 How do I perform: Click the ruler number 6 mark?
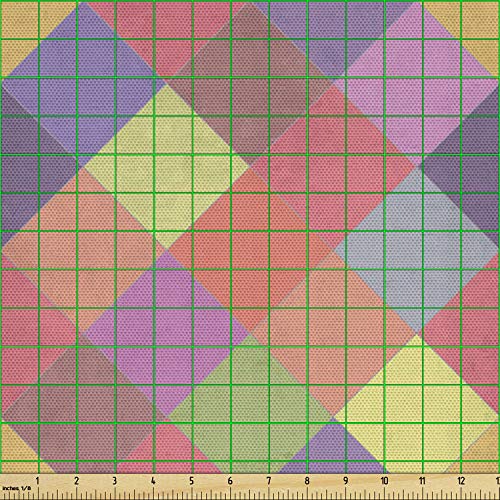tap(230, 481)
